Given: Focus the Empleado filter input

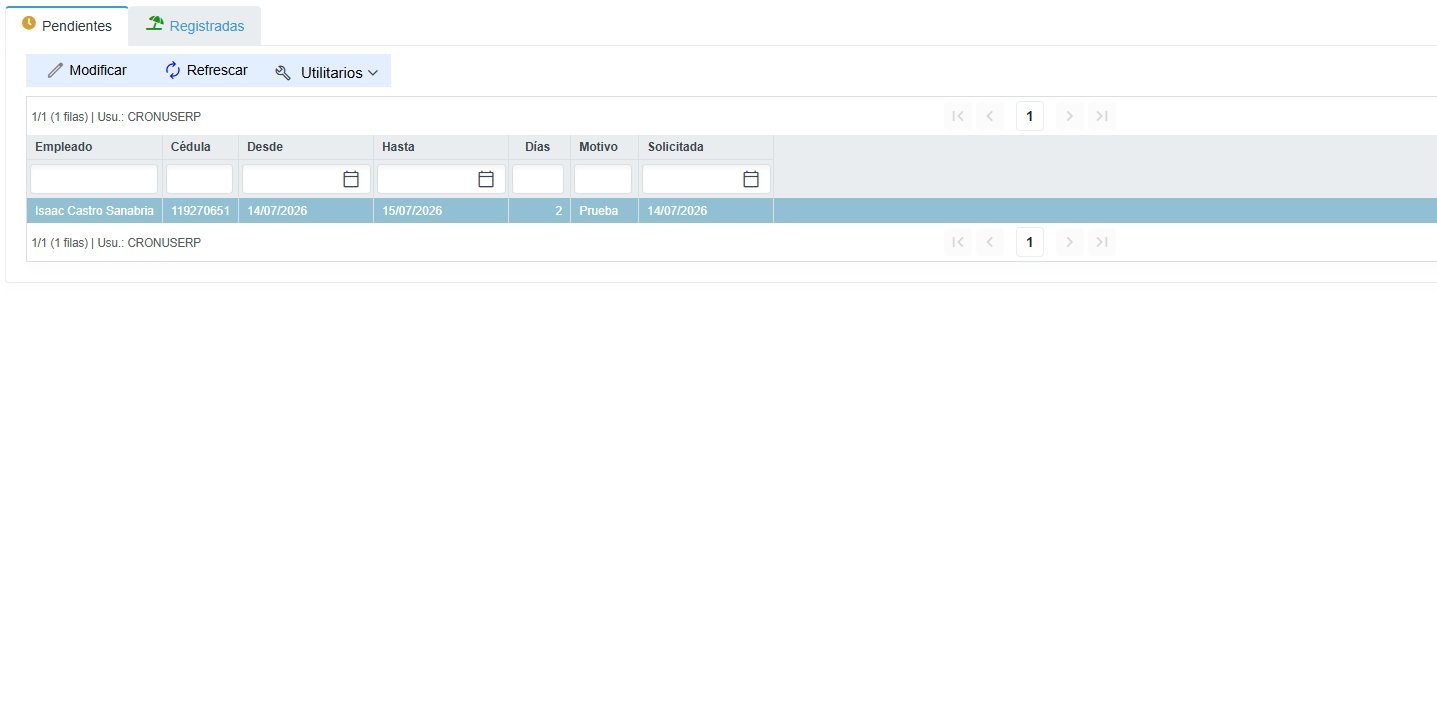Looking at the screenshot, I should 94,179.
